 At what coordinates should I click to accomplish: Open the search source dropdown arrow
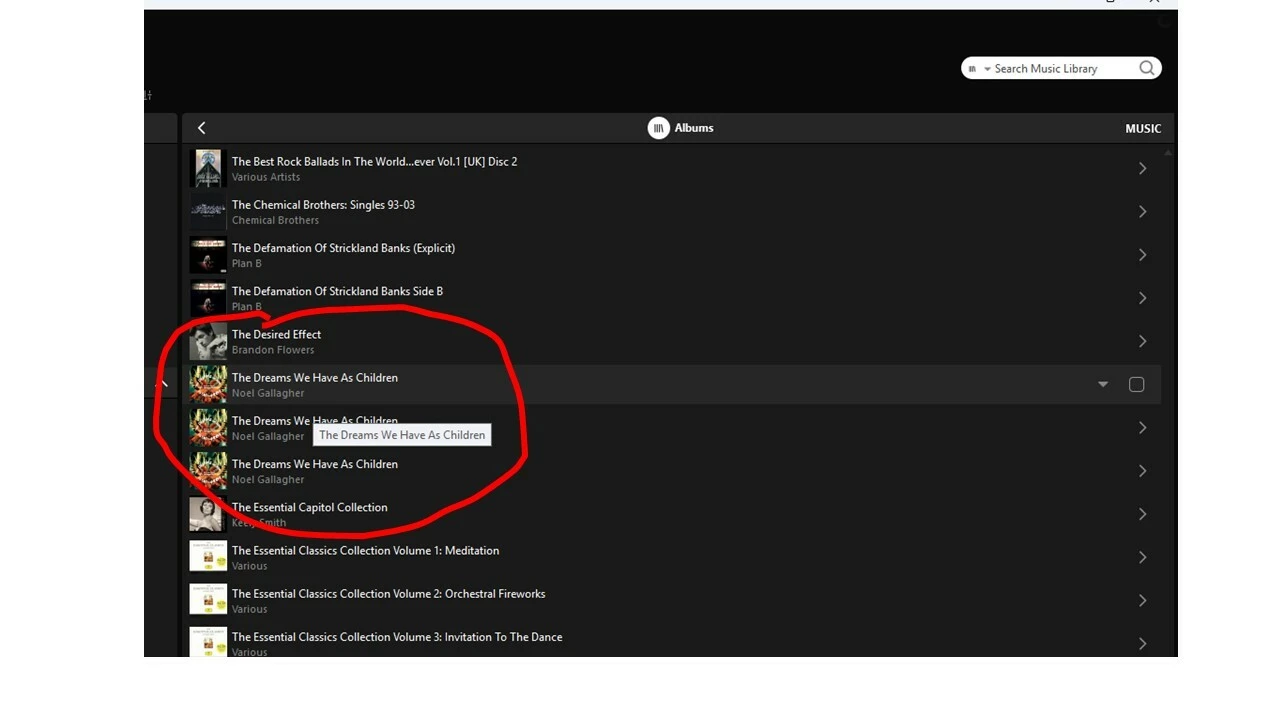987,69
